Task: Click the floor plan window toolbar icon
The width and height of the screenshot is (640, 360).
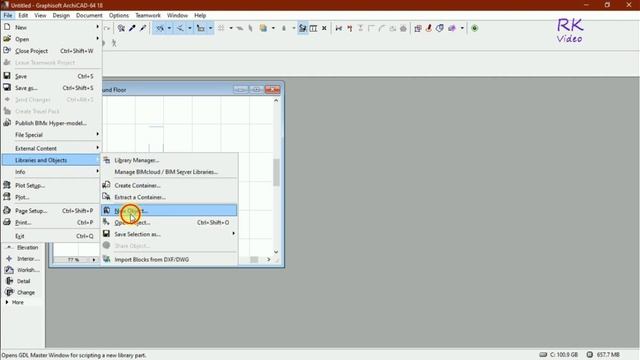Action: click(418, 28)
